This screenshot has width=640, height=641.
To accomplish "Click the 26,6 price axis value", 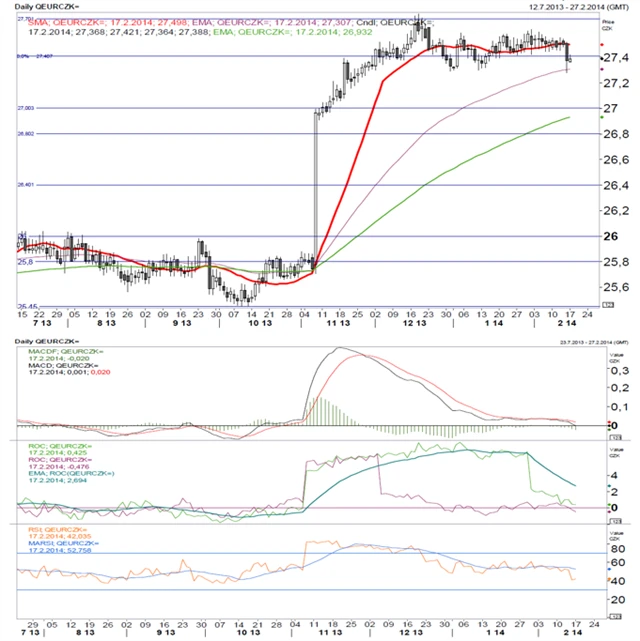I will coord(616,159).
